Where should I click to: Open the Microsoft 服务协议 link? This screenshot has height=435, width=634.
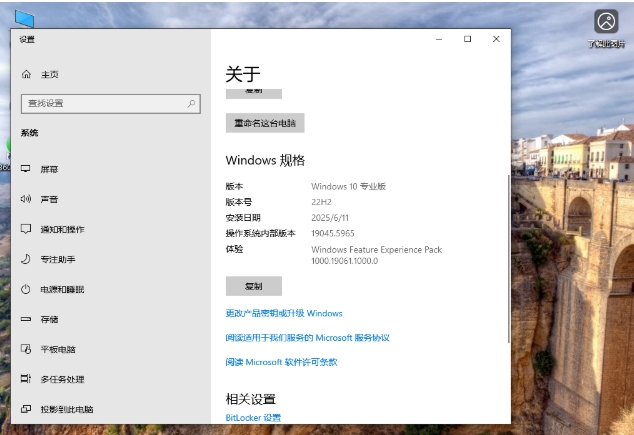(307, 338)
